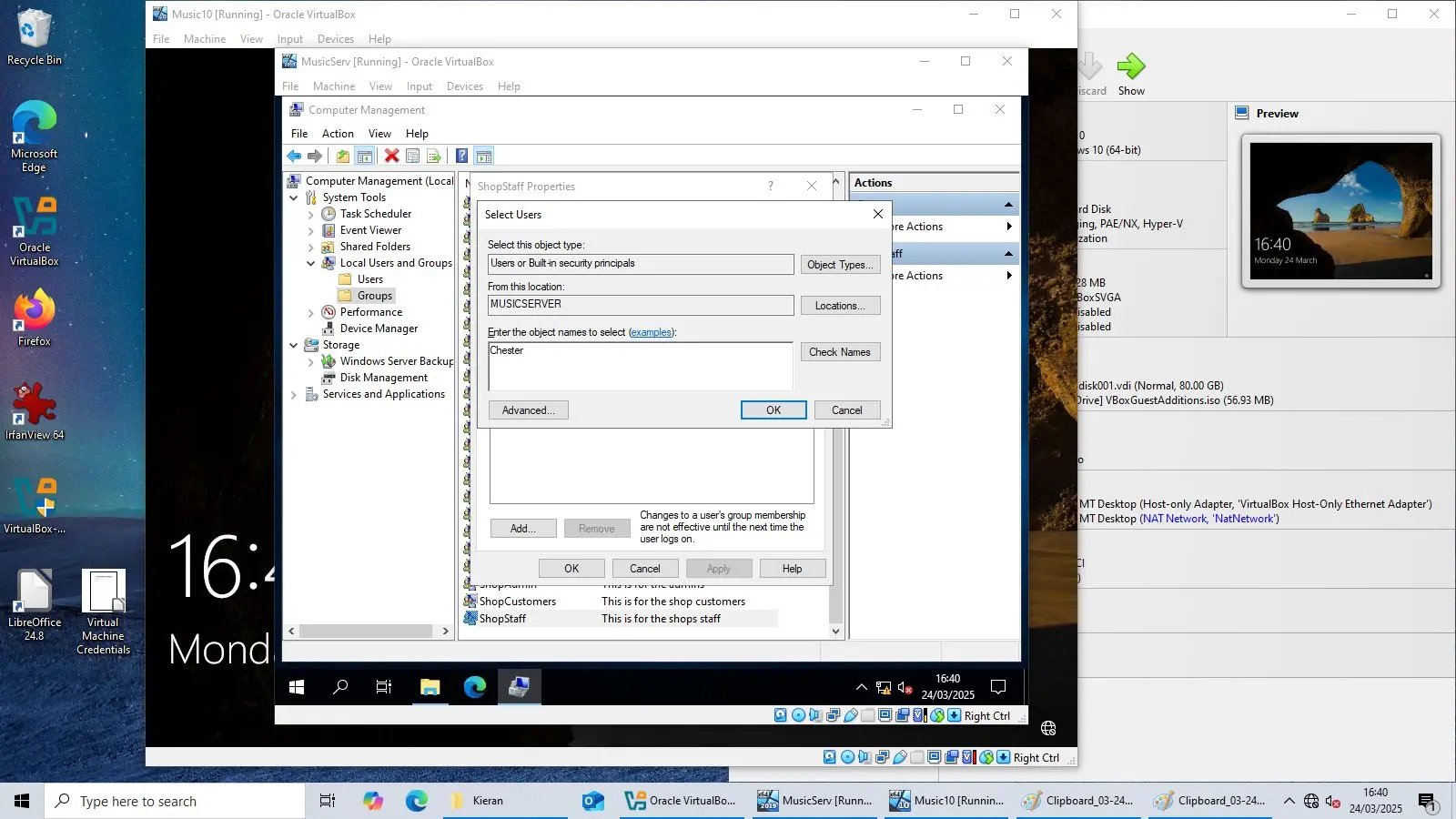Click the hard disk status icon in VirtualBox status bar

[x=780, y=716]
